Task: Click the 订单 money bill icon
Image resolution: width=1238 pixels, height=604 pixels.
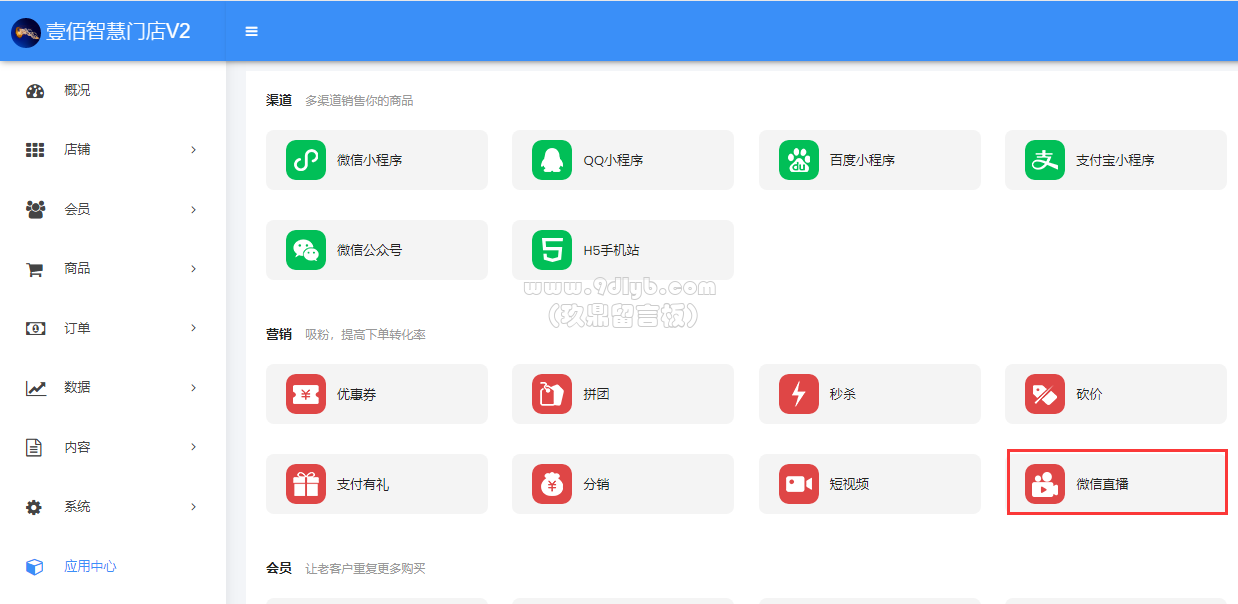Action: 36,328
